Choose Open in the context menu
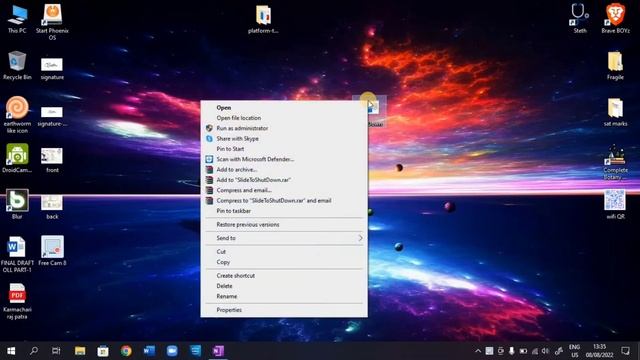Screen dimensions: 640x360 coord(284,108)
